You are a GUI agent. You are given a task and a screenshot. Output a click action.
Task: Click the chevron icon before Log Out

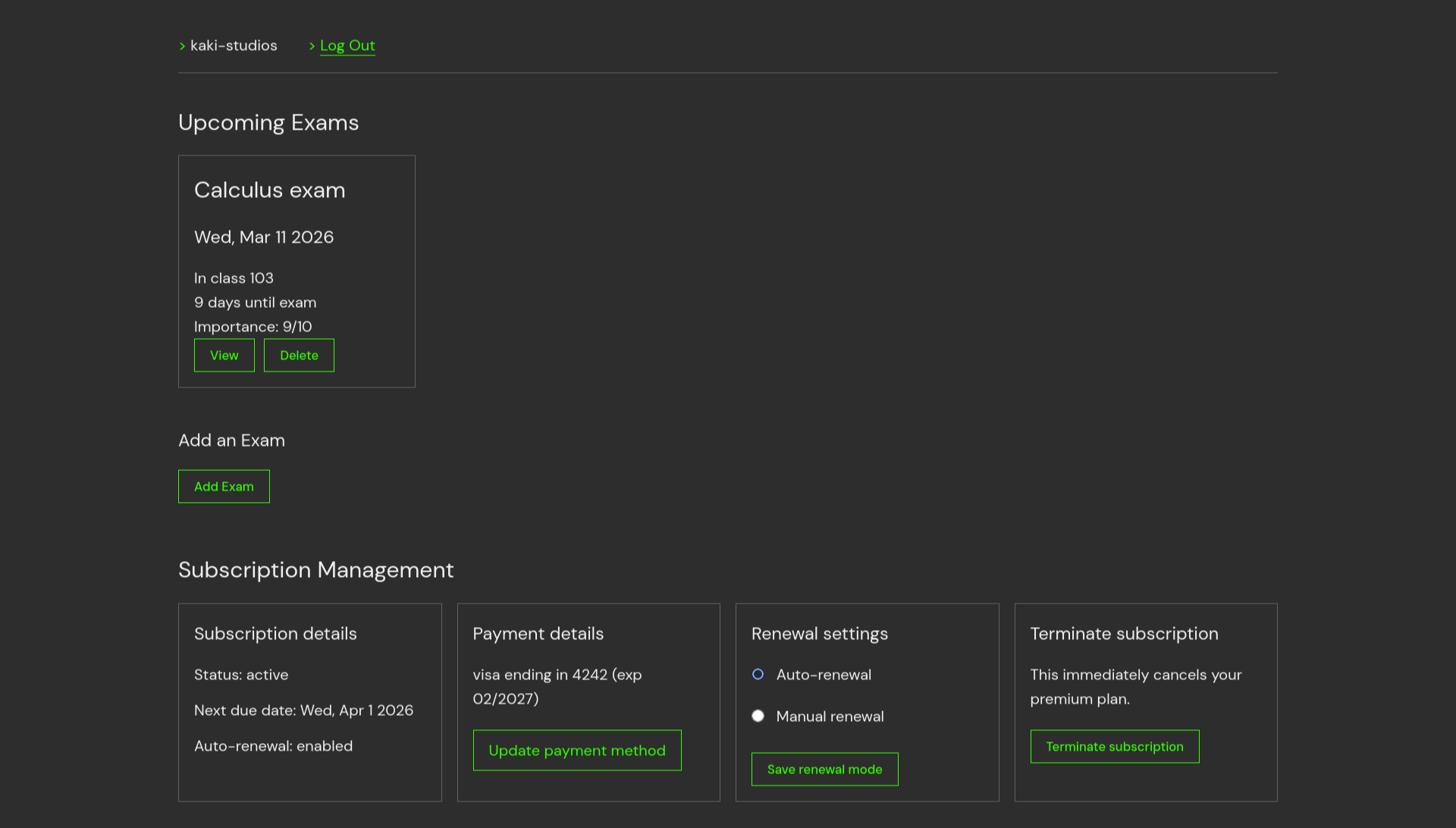[x=312, y=45]
